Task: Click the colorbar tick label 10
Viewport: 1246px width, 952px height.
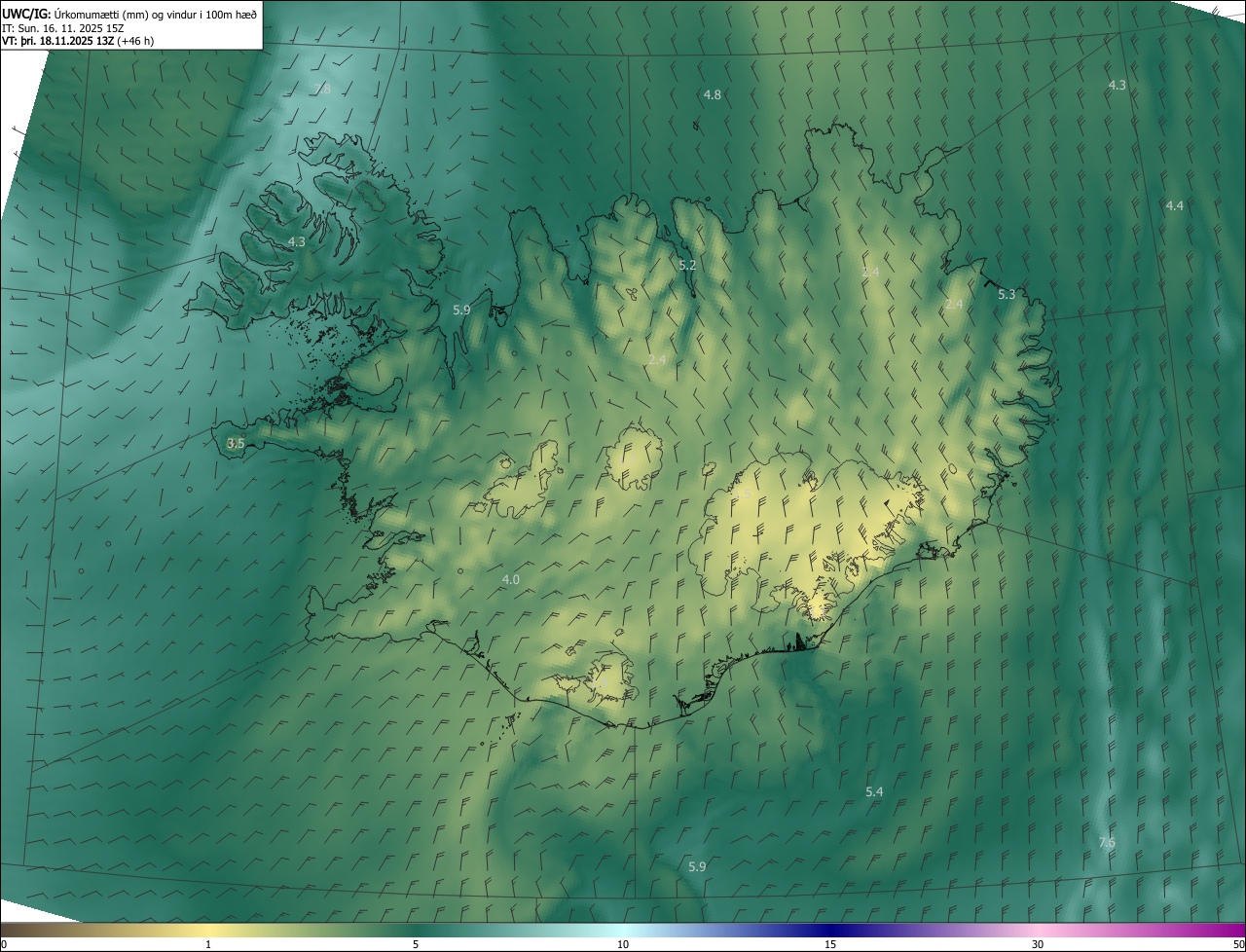Action: tap(623, 944)
